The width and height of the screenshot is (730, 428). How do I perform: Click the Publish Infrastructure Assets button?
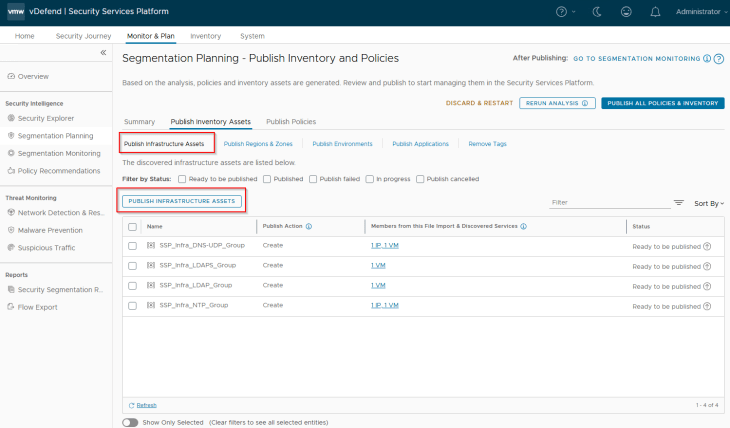point(182,201)
